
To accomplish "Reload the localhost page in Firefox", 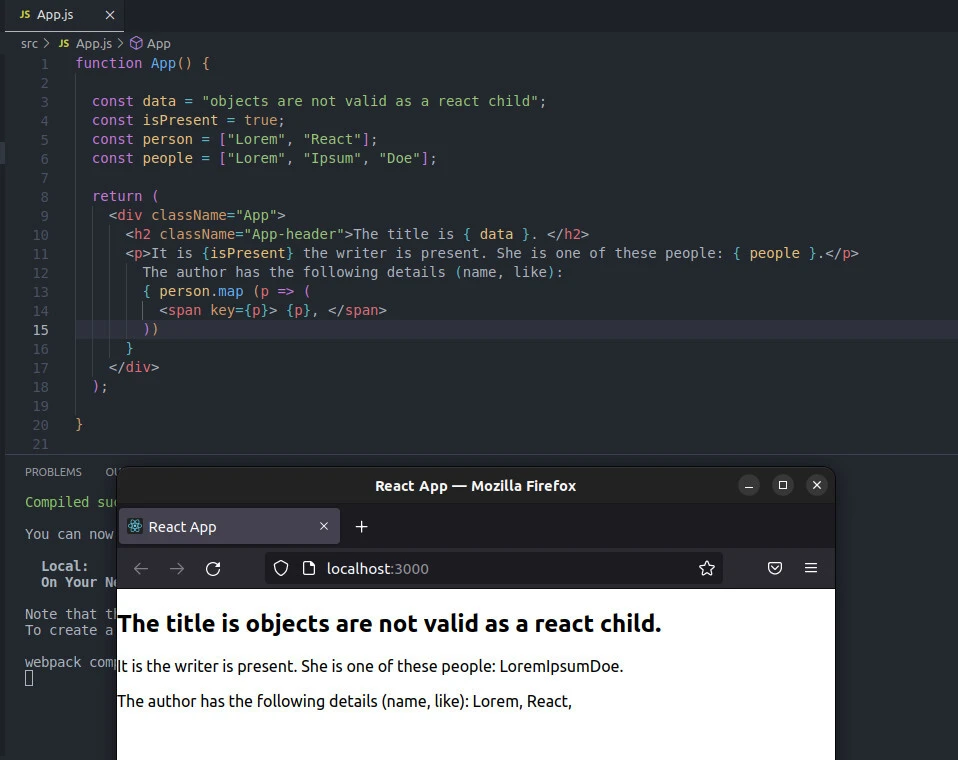I will [x=213, y=569].
